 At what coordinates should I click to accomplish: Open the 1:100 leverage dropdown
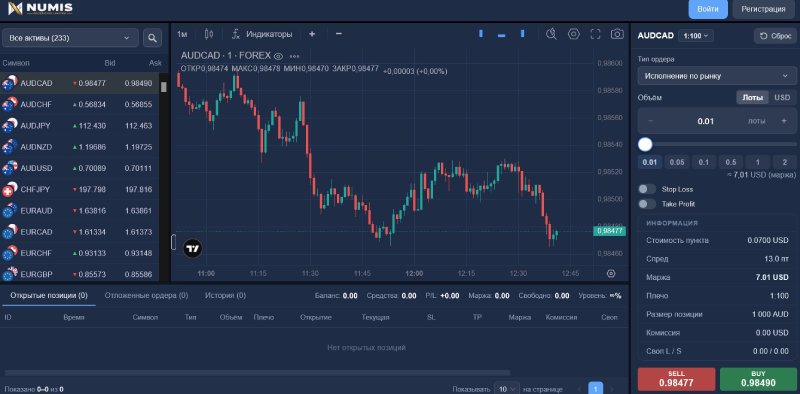pyautogui.click(x=695, y=36)
